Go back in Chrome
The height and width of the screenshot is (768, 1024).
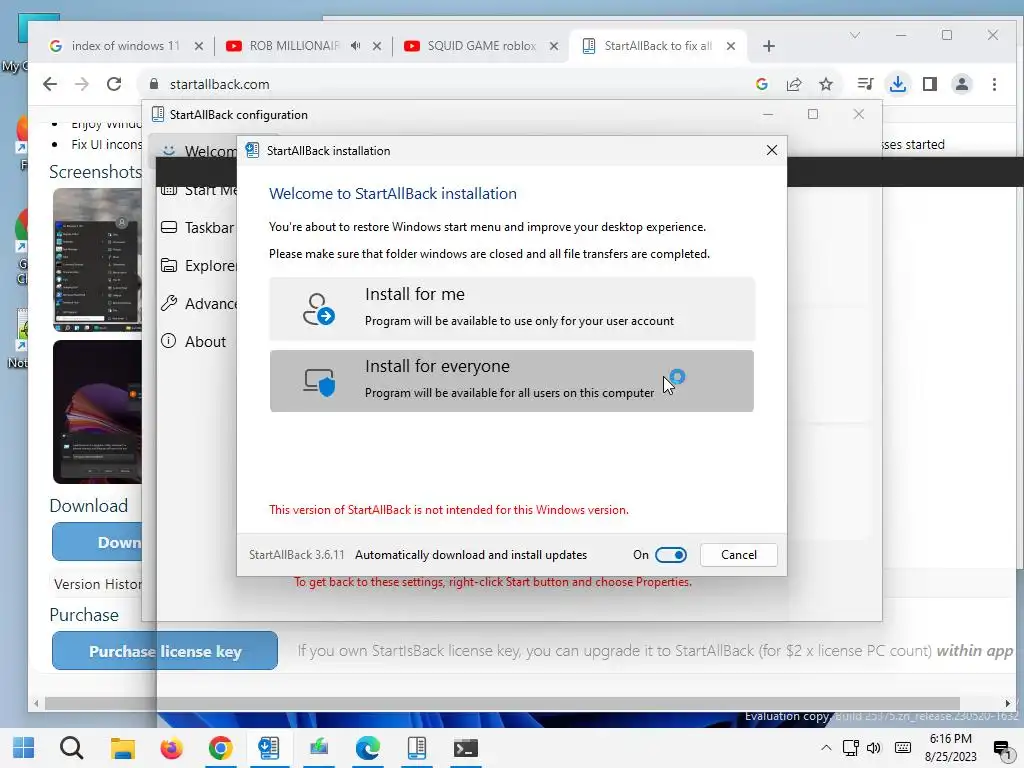pos(50,84)
